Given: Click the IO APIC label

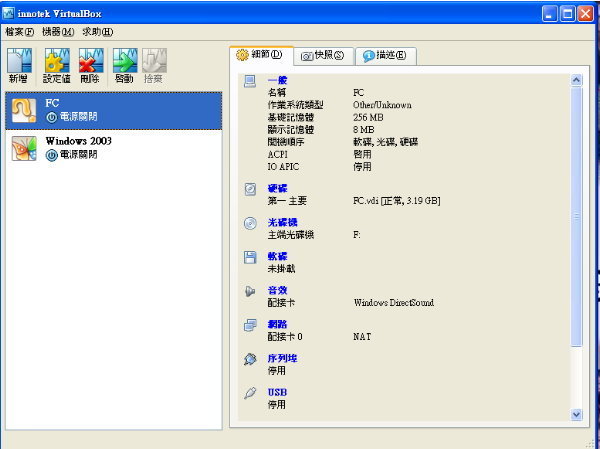Looking at the screenshot, I should pyautogui.click(x=283, y=167).
